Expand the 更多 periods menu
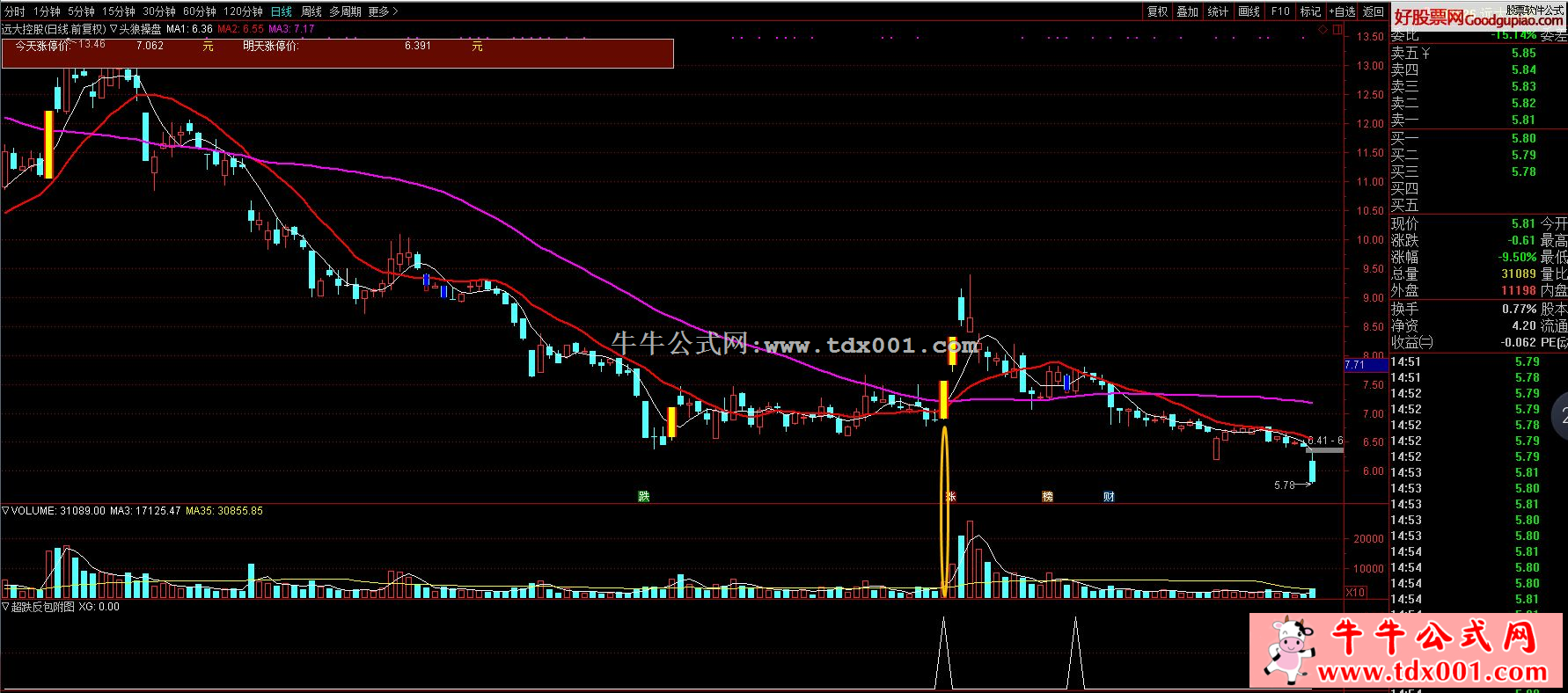 (383, 11)
